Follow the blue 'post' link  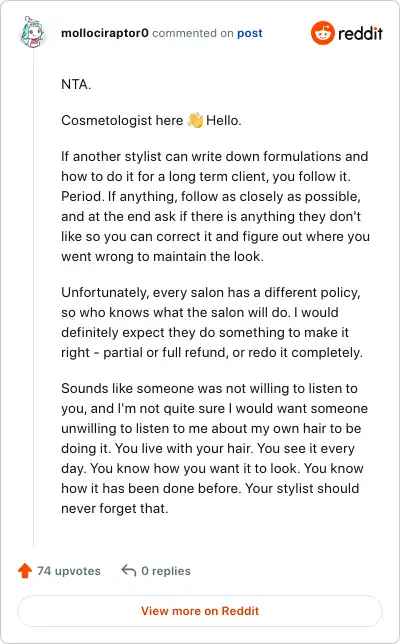[x=250, y=33]
